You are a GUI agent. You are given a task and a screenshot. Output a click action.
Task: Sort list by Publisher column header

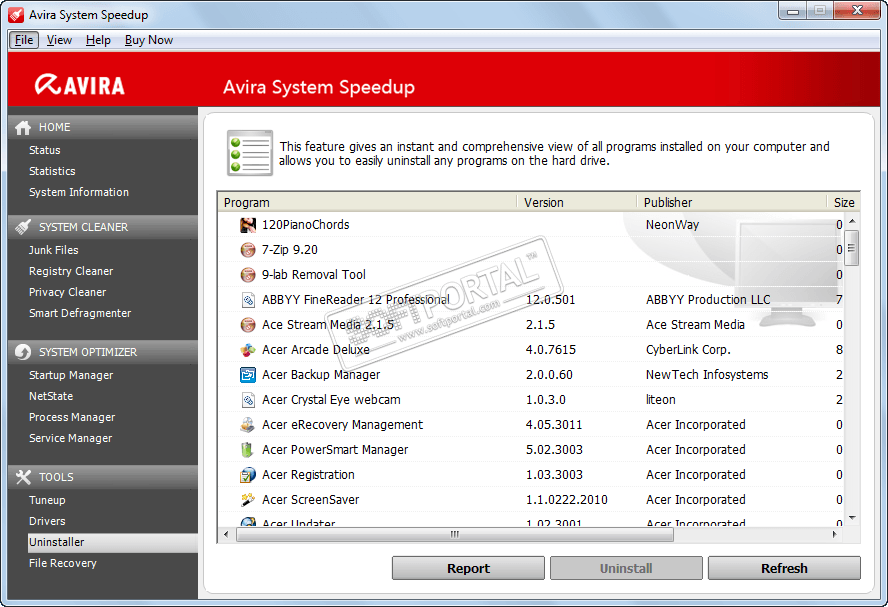(x=732, y=203)
